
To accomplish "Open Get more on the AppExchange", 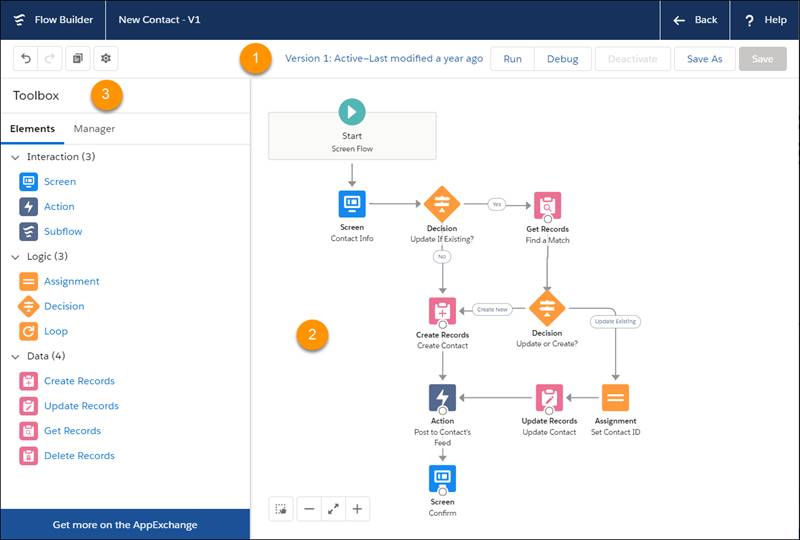I will [x=125, y=525].
